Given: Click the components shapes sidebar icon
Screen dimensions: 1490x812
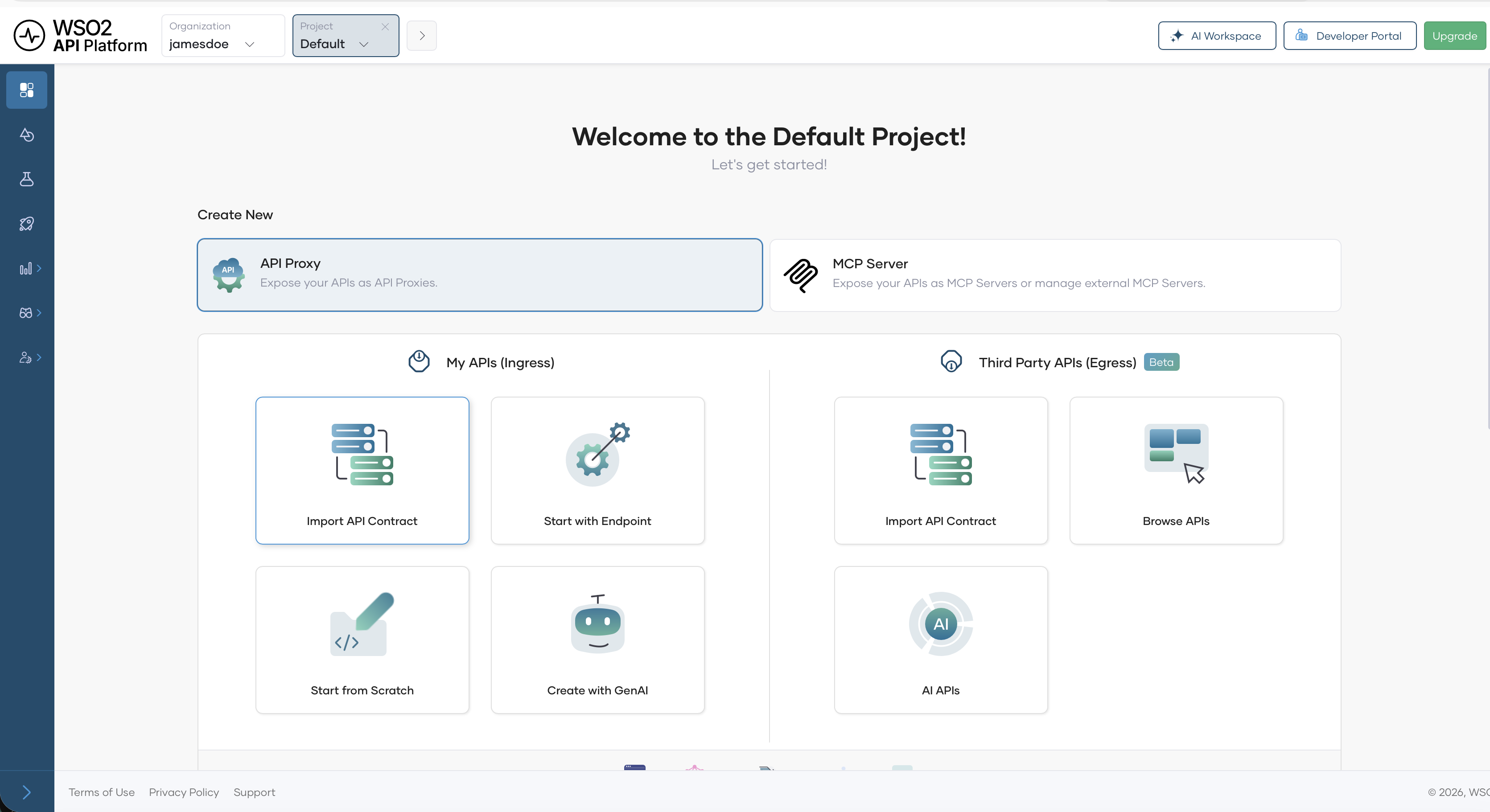Looking at the screenshot, I should coord(27,134).
